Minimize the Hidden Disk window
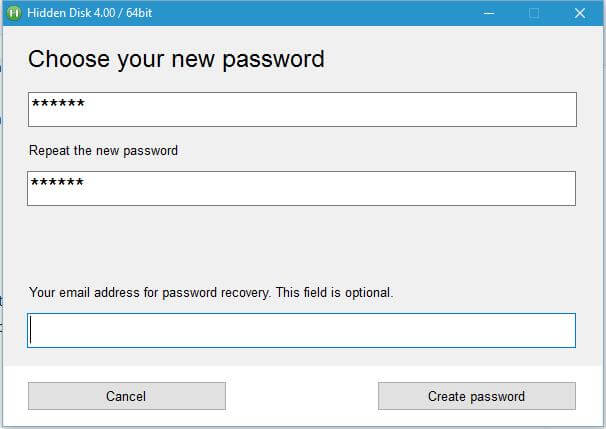The image size is (606, 429). pyautogui.click(x=489, y=13)
